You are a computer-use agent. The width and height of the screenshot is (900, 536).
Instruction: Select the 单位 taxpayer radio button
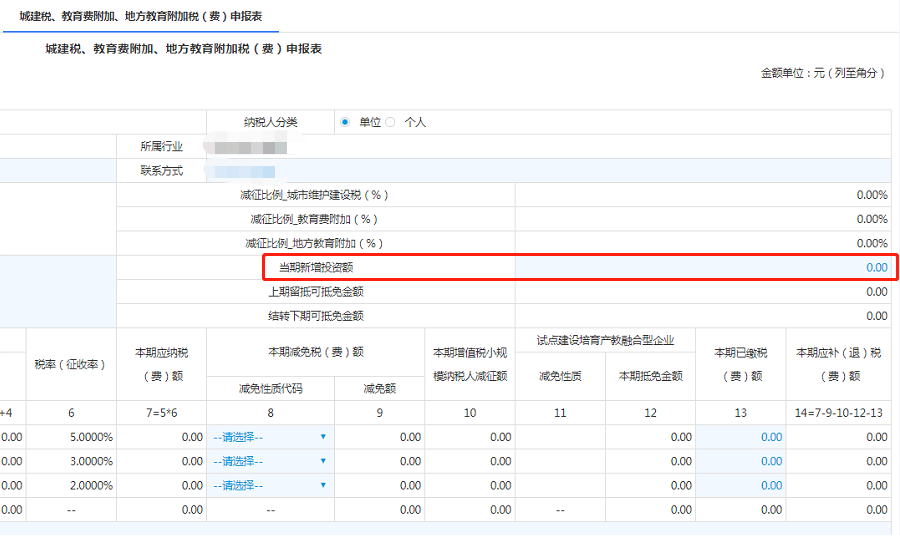(x=345, y=122)
